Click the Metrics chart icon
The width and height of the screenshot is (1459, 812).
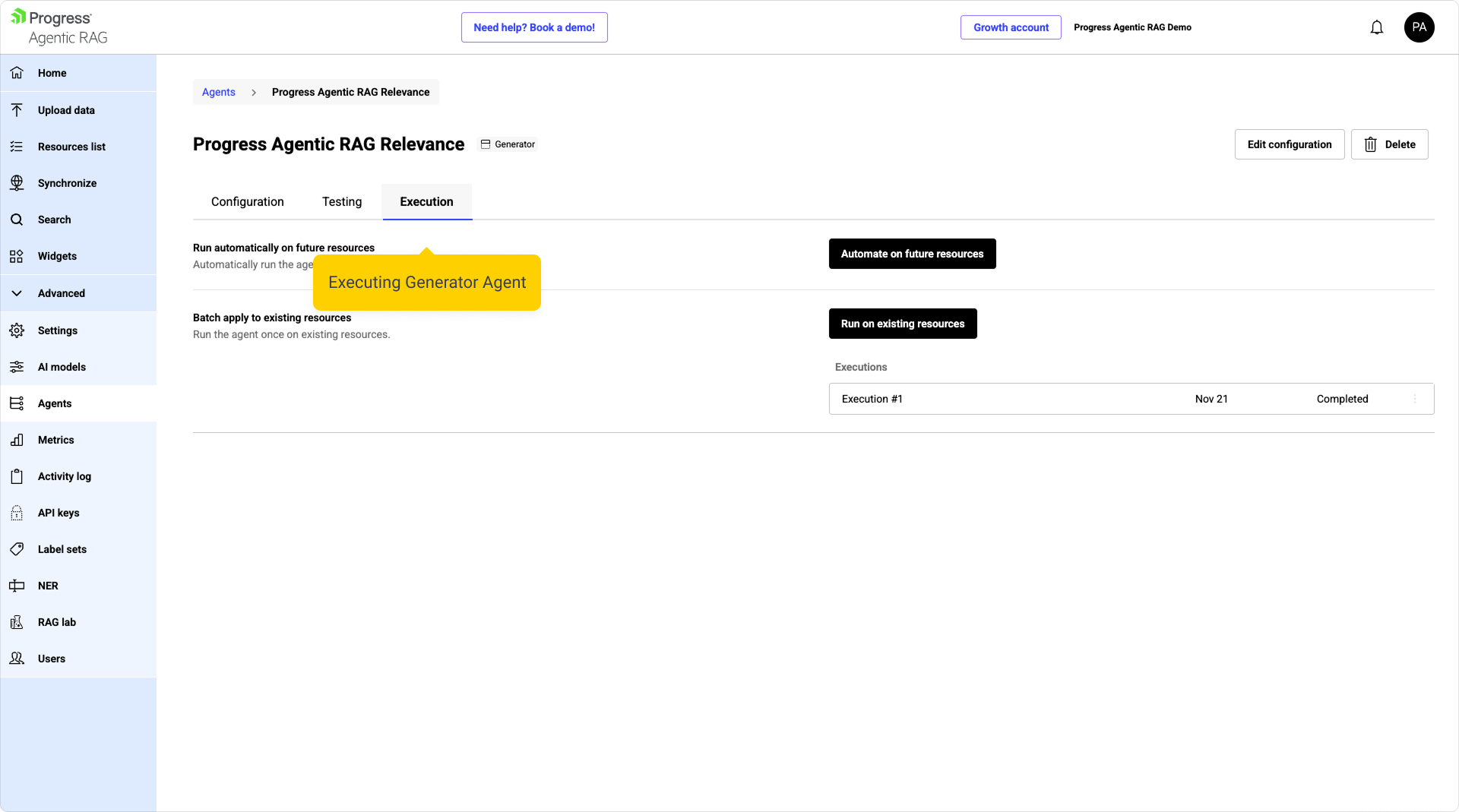pyautogui.click(x=17, y=440)
